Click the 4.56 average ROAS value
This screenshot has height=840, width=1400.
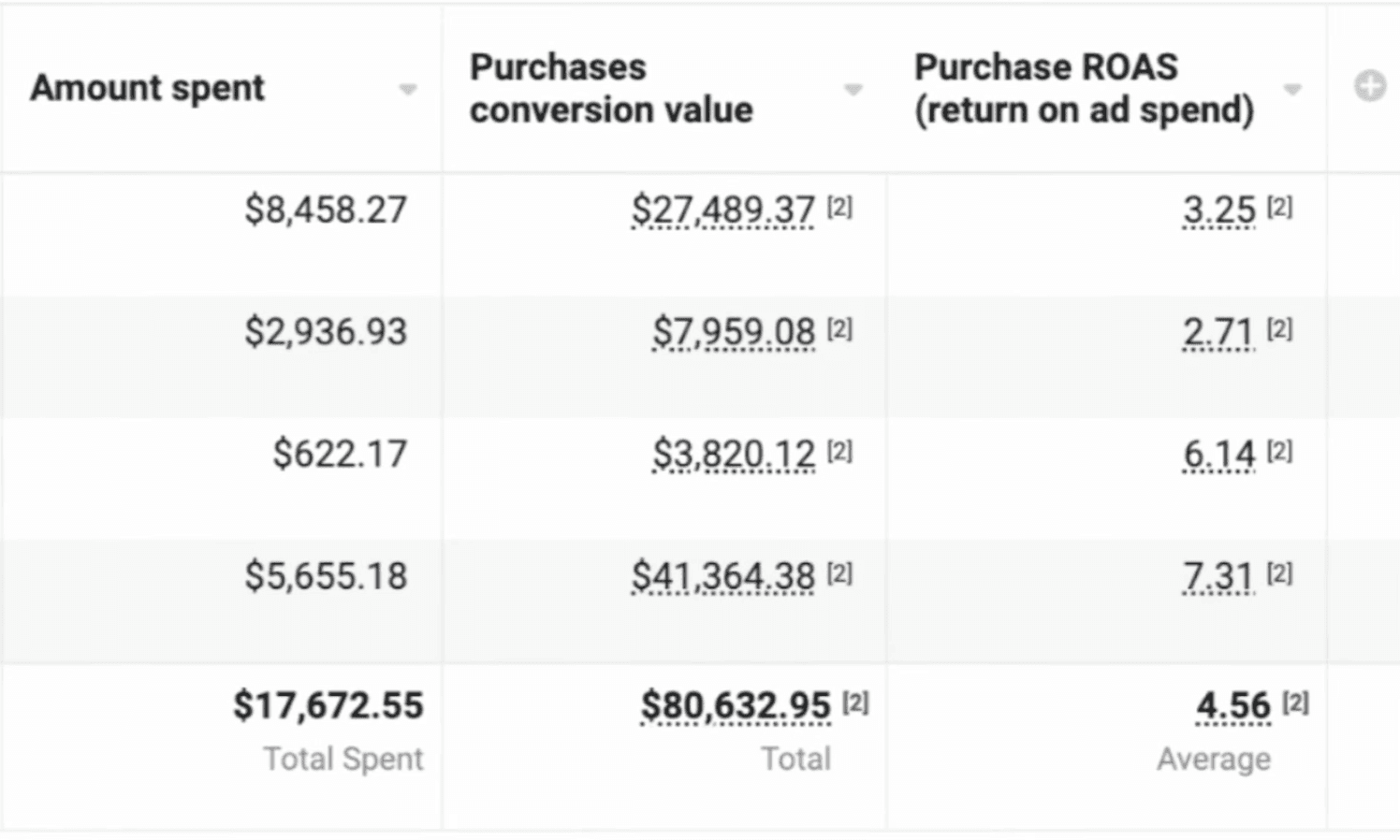click(x=1233, y=705)
